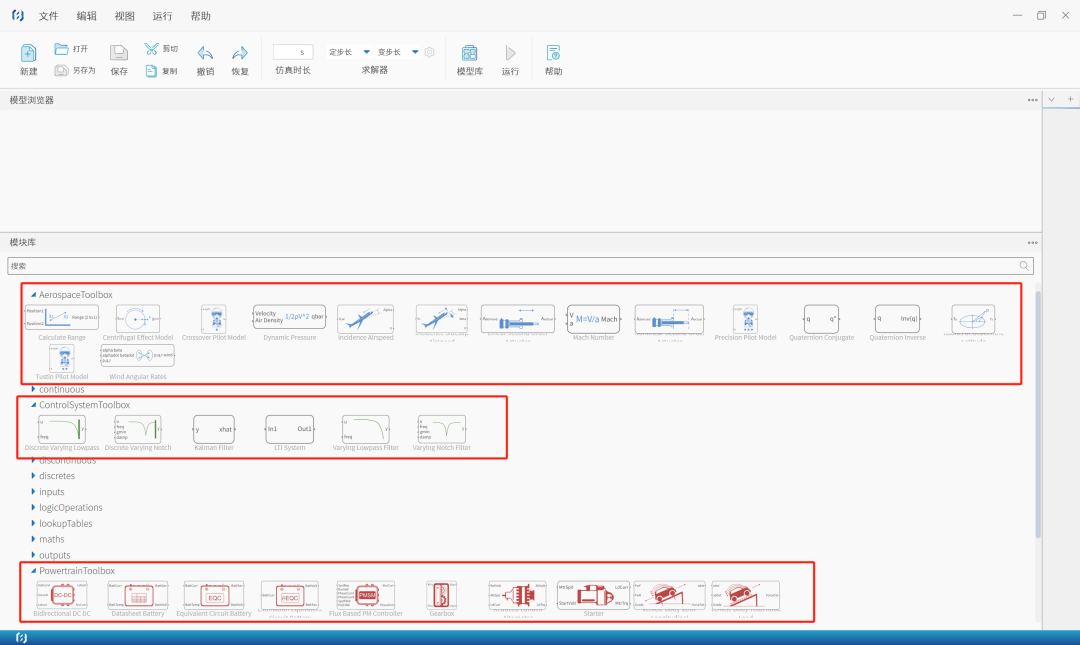Open the variable-step (变步长) dropdown

pos(415,52)
